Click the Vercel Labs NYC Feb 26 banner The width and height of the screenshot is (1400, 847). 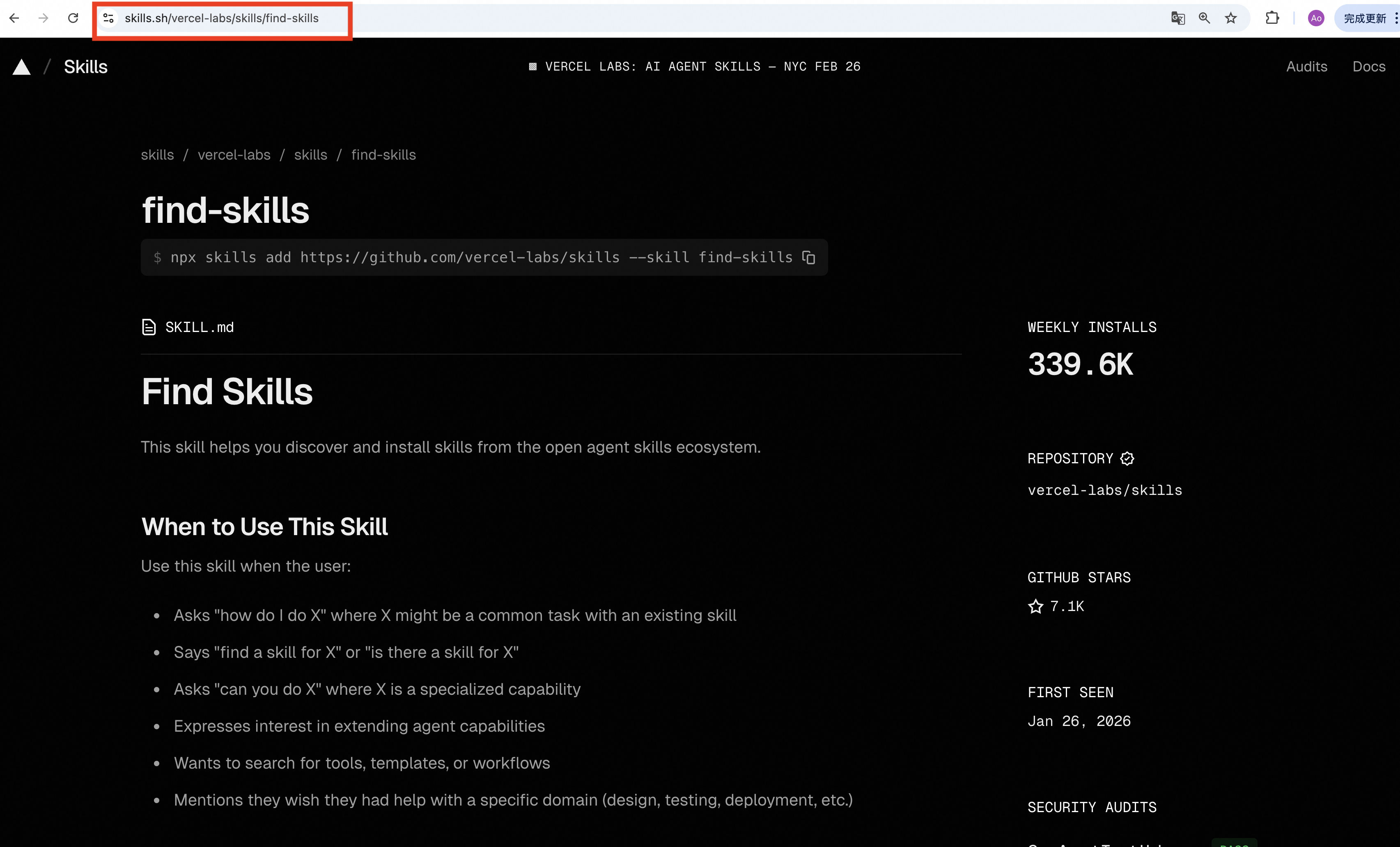[694, 66]
